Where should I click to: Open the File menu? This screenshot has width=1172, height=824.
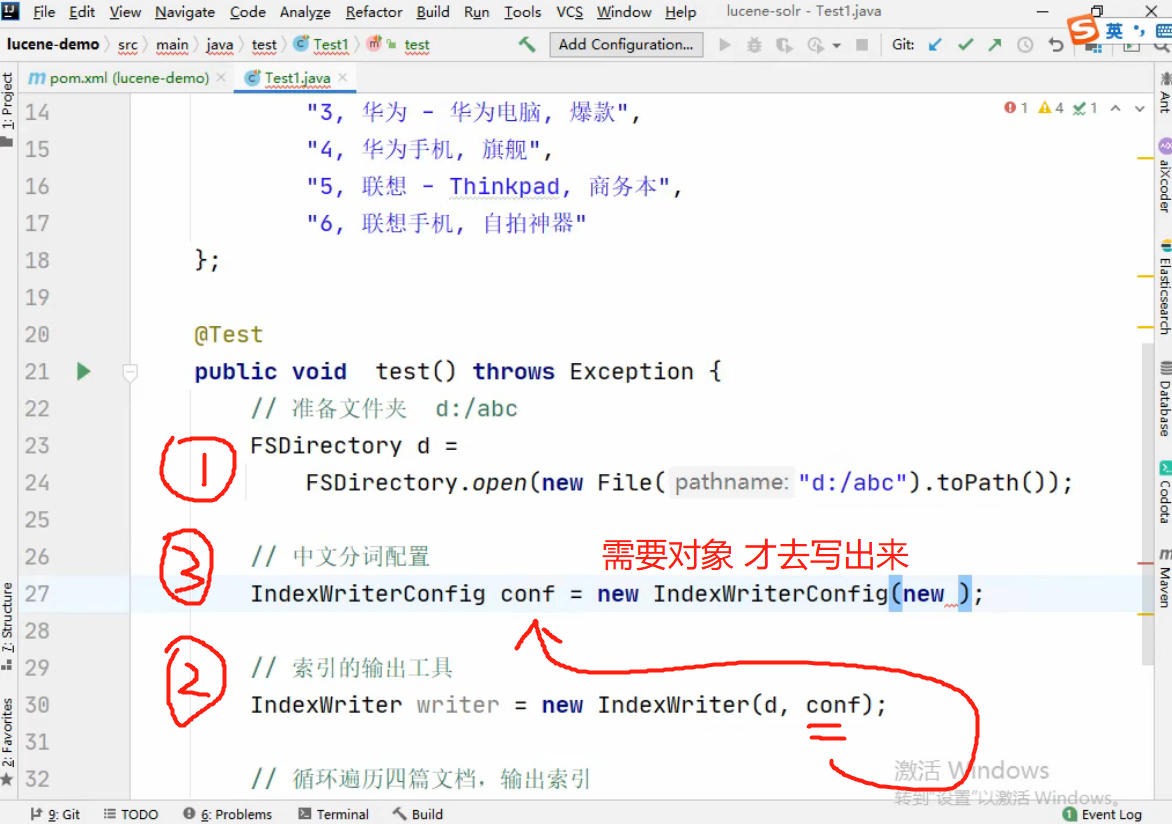[x=44, y=12]
